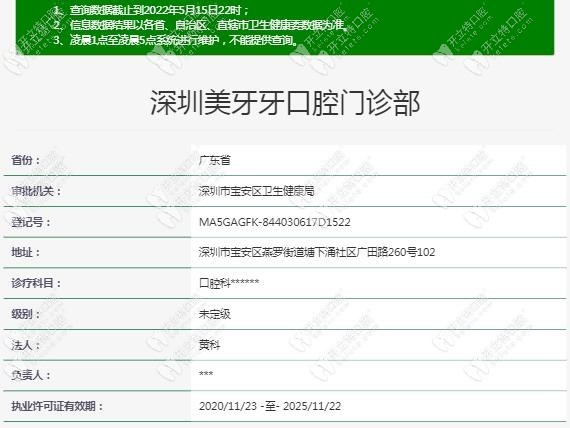Screen dimensions: 570x428
Task: Click the 口腔科****** value
Action: tap(229, 283)
